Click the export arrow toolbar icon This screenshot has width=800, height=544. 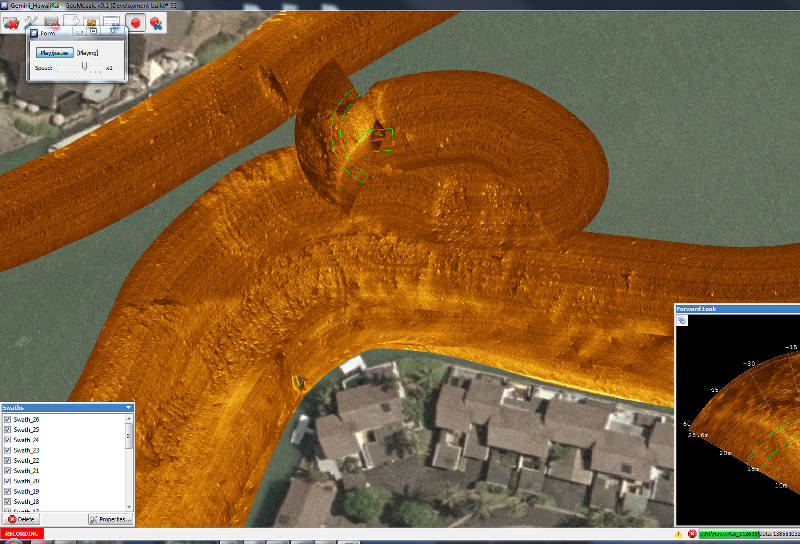pyautogui.click(x=72, y=20)
